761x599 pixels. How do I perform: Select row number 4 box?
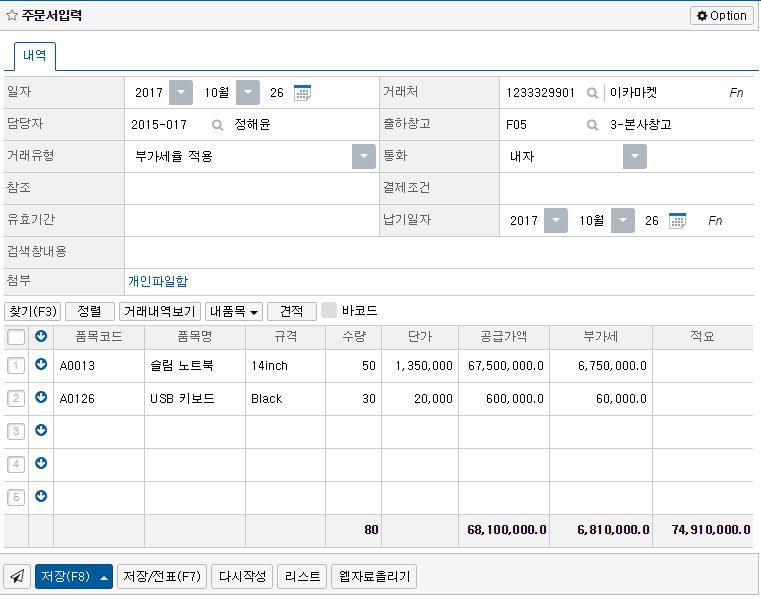[16, 465]
